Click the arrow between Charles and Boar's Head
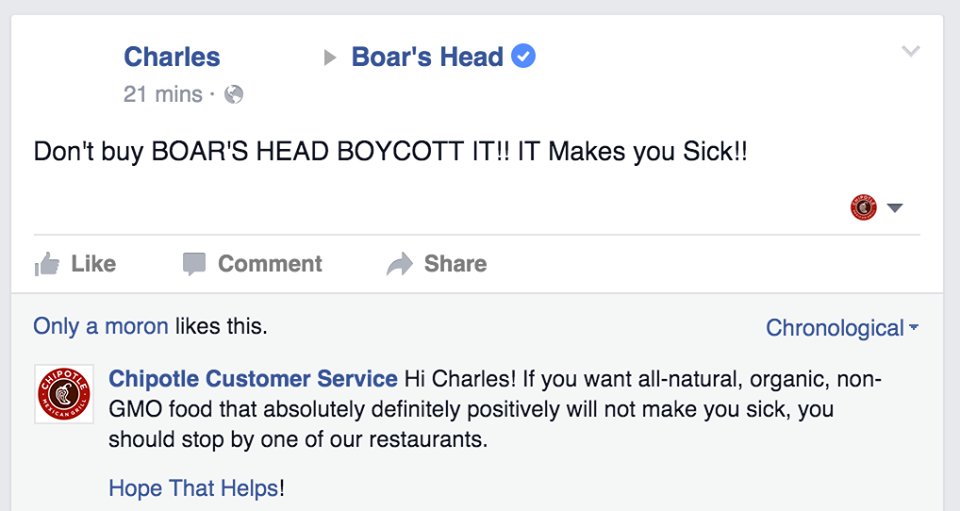960x511 pixels. pyautogui.click(x=330, y=58)
